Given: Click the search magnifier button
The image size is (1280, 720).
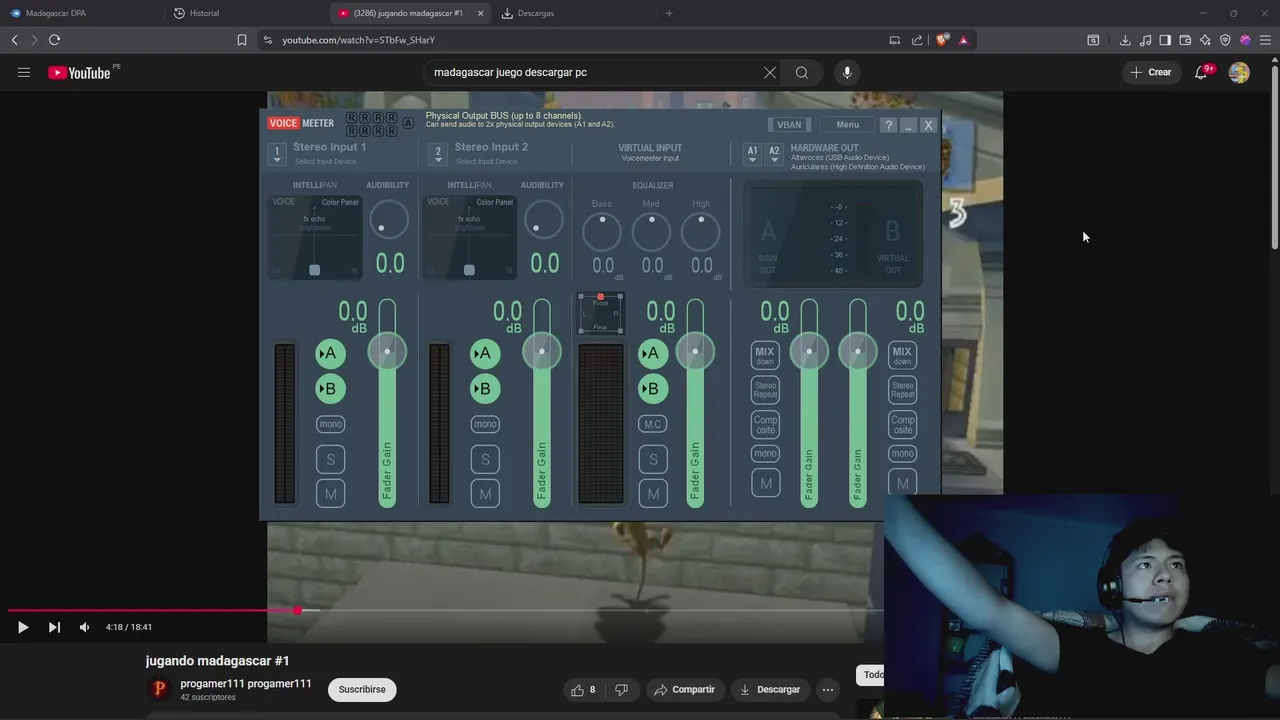Looking at the screenshot, I should tap(802, 72).
